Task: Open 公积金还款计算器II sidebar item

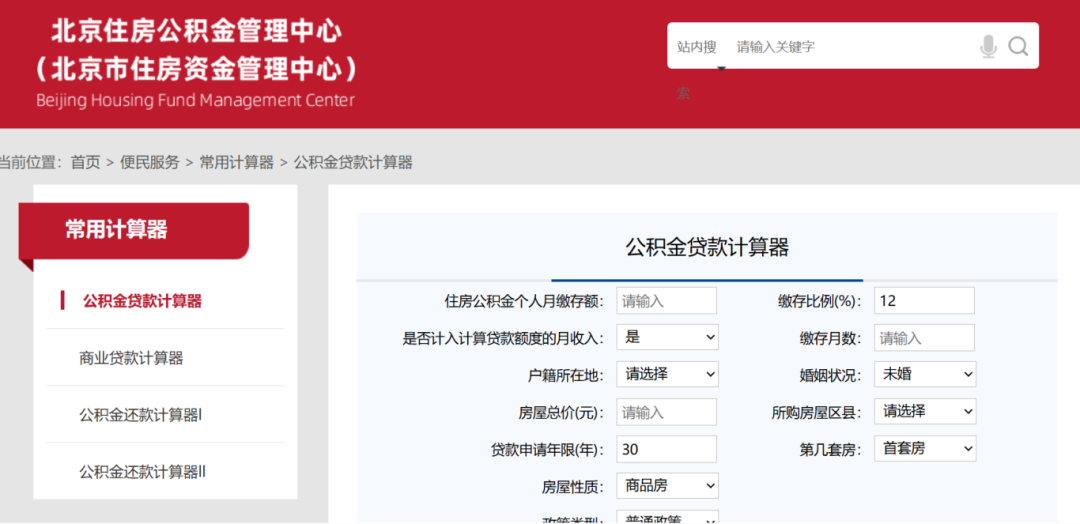Action: [x=143, y=472]
